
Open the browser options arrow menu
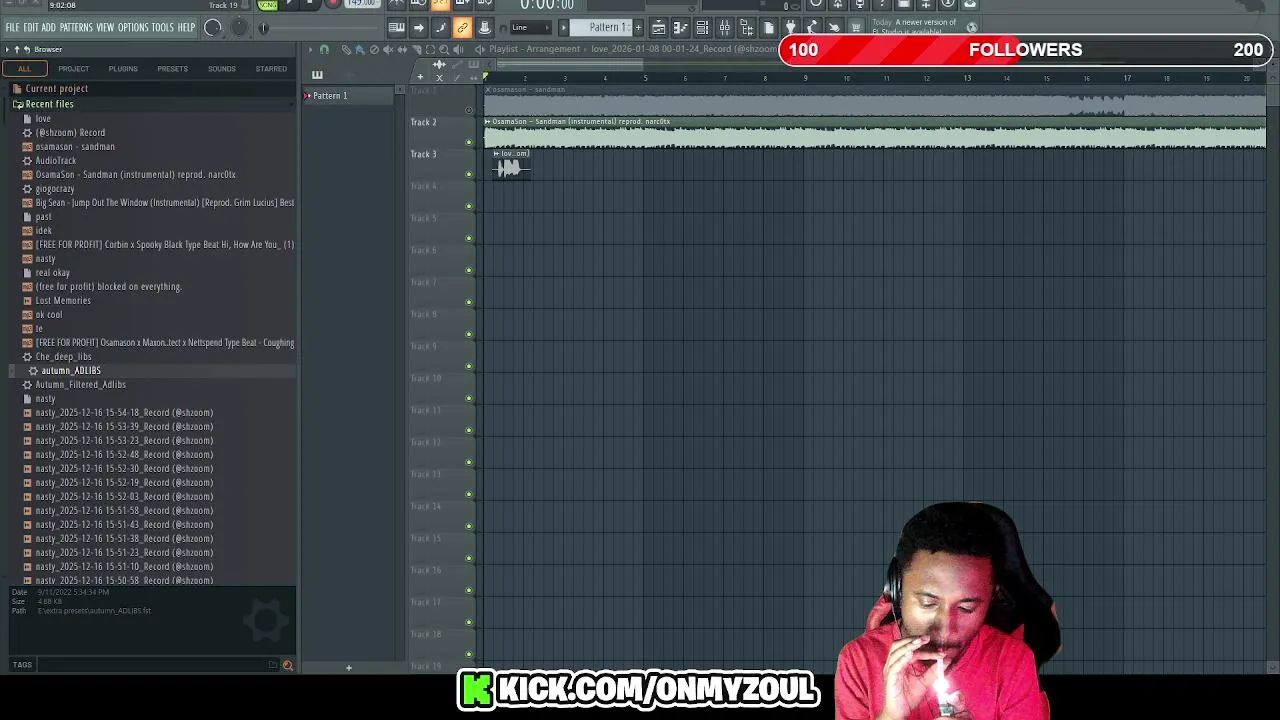point(7,49)
